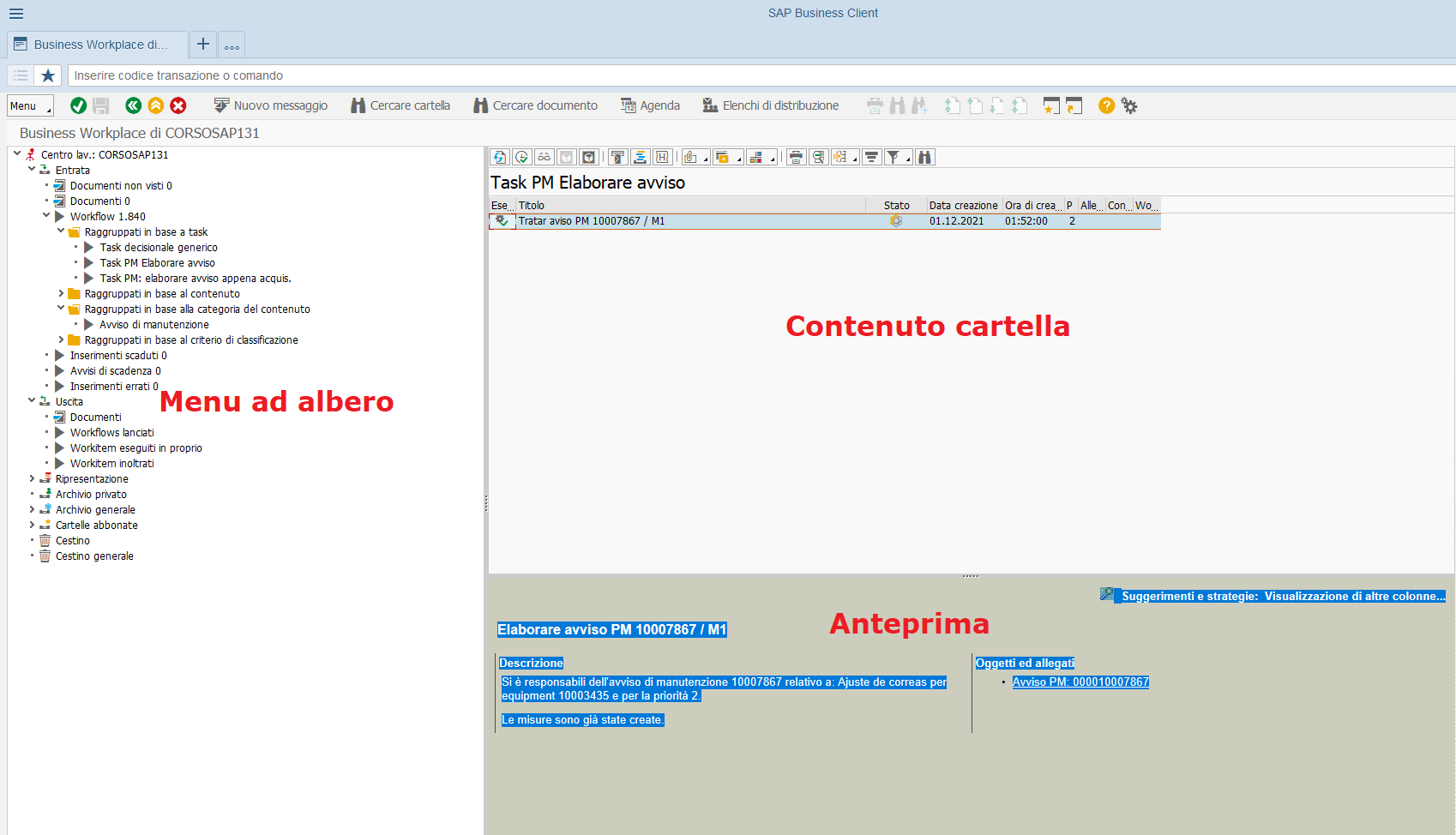Open the orange folder plus dropdown
The image size is (1456, 835).
point(728,157)
